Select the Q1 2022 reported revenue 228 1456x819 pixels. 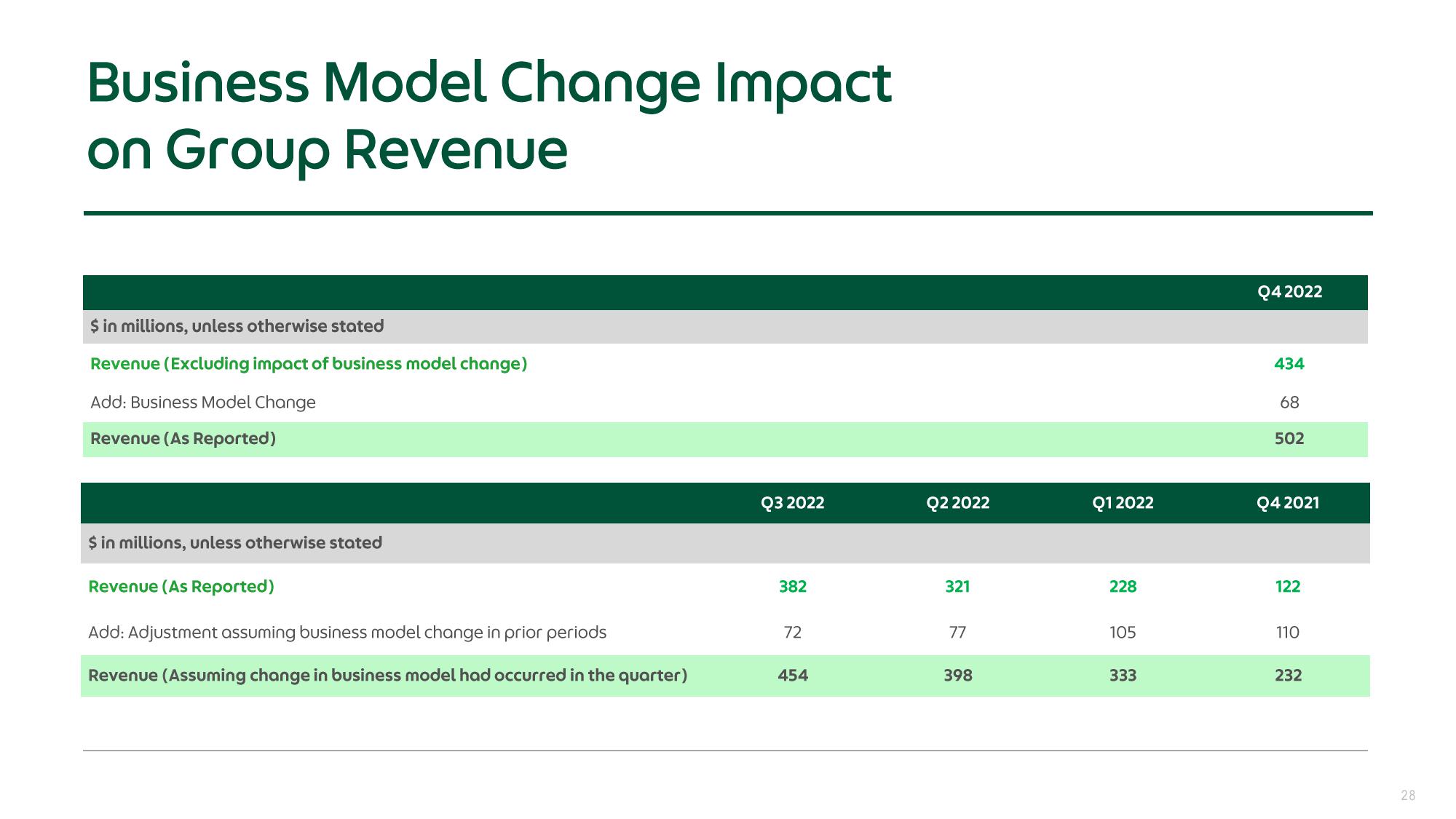(1123, 587)
